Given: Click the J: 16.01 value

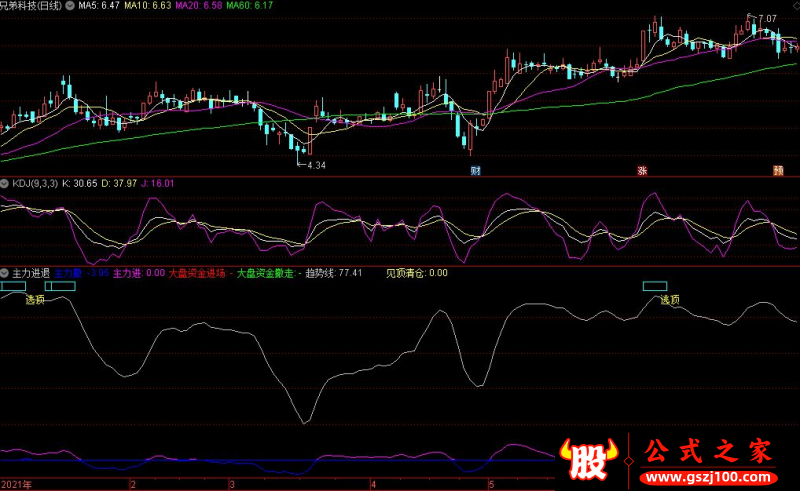Looking at the screenshot, I should pyautogui.click(x=158, y=183).
